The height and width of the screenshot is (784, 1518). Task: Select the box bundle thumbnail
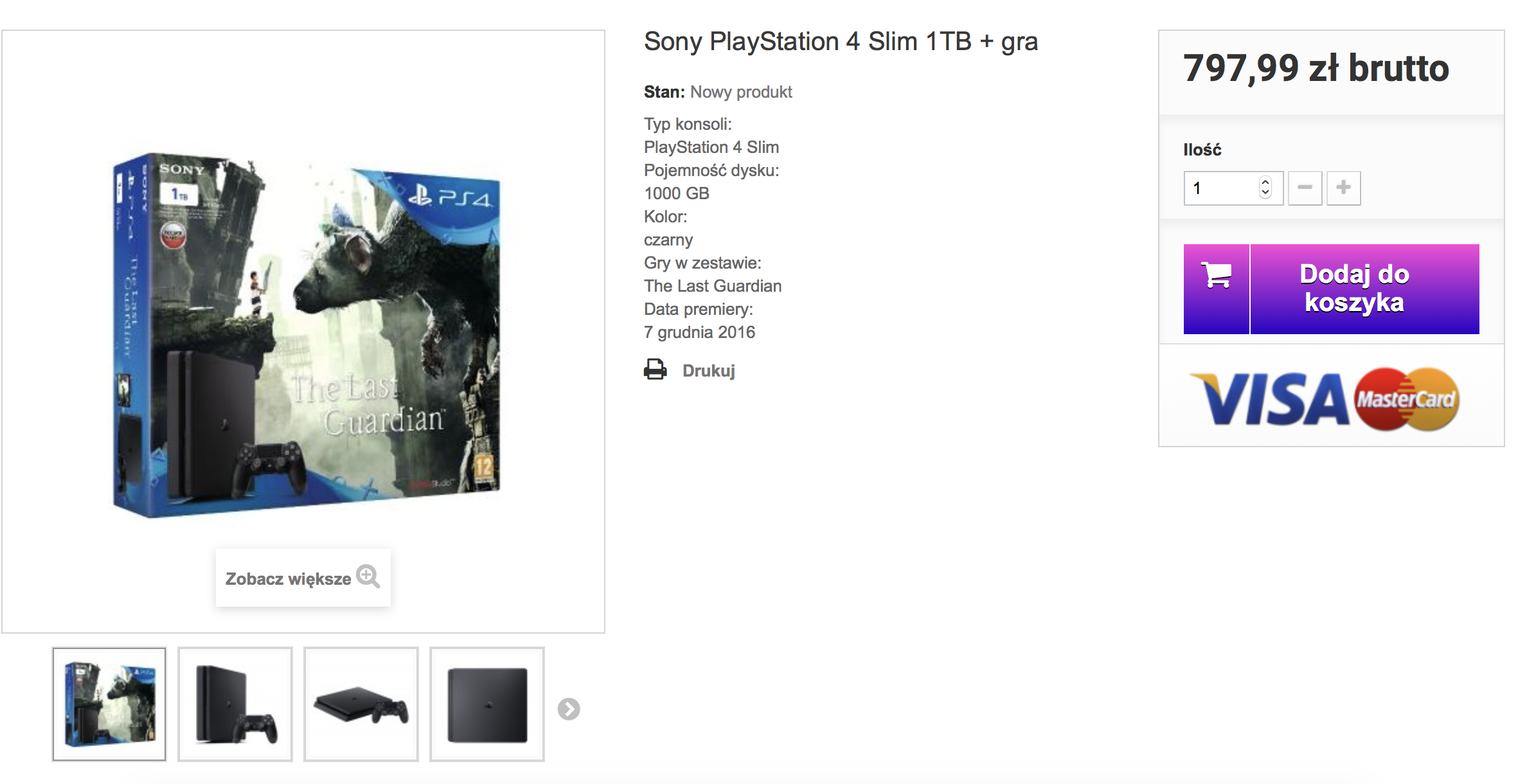pos(109,704)
